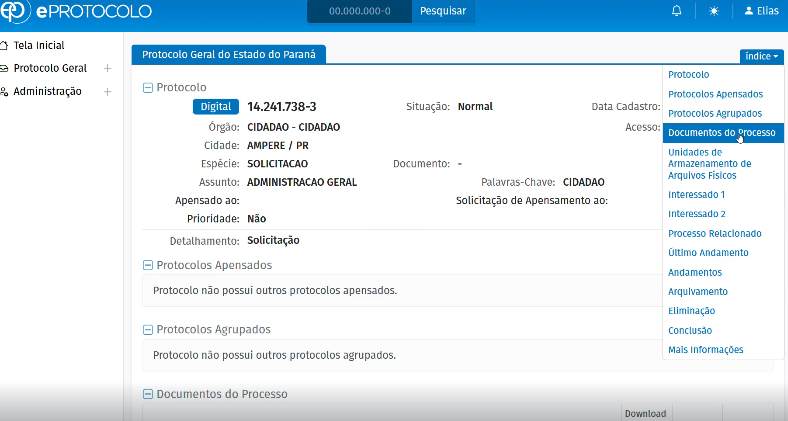Select Mais Informações in index menu
The height and width of the screenshot is (421, 788).
[x=705, y=350]
